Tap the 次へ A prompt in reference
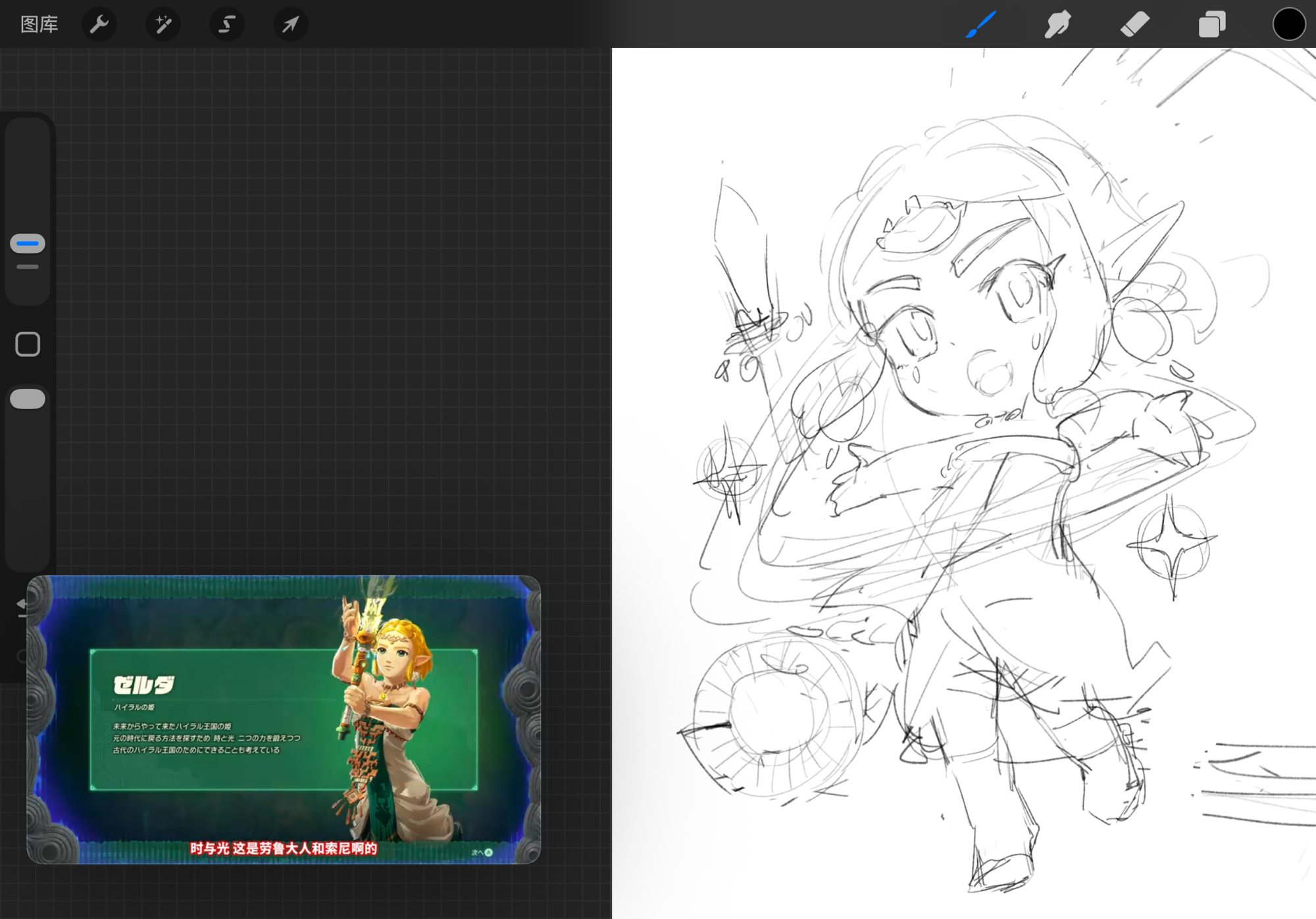 click(482, 852)
